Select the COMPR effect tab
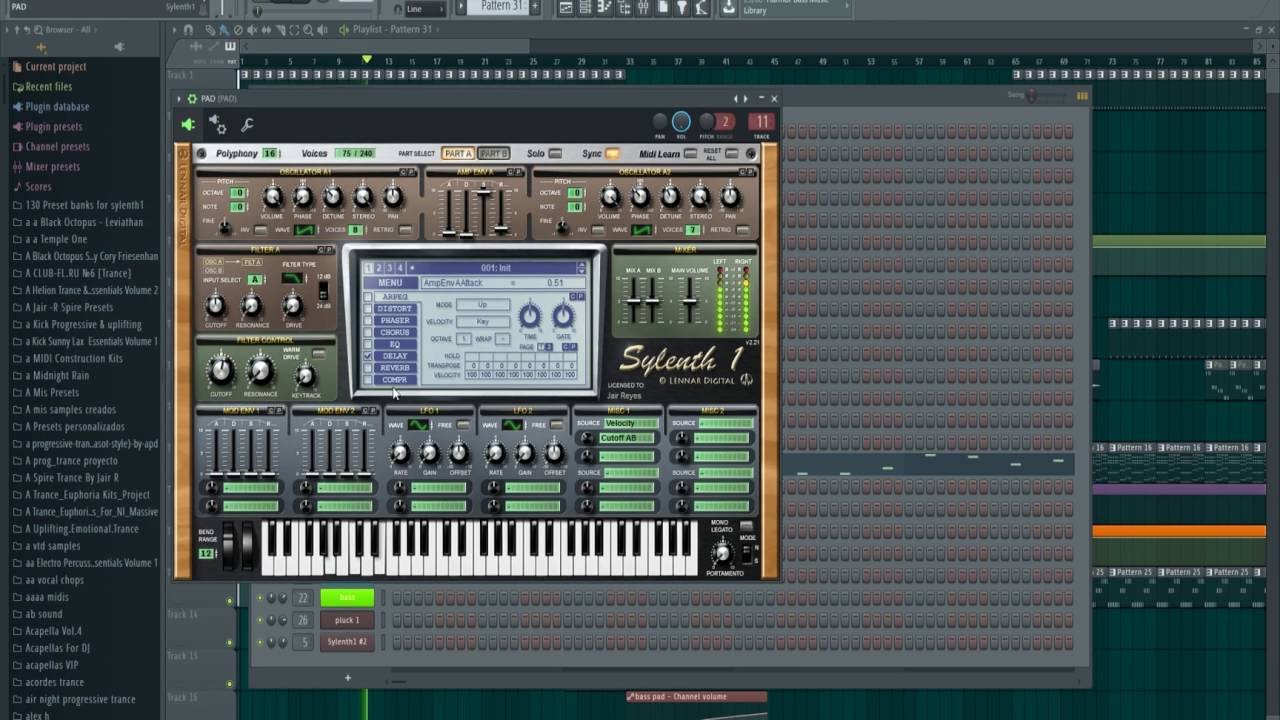1280x720 pixels. pyautogui.click(x=395, y=380)
